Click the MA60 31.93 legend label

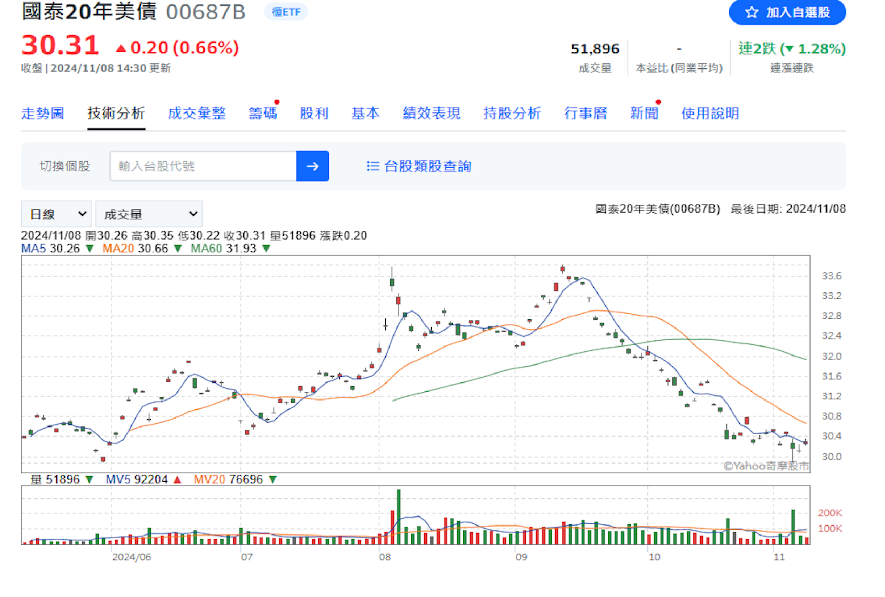pos(224,248)
